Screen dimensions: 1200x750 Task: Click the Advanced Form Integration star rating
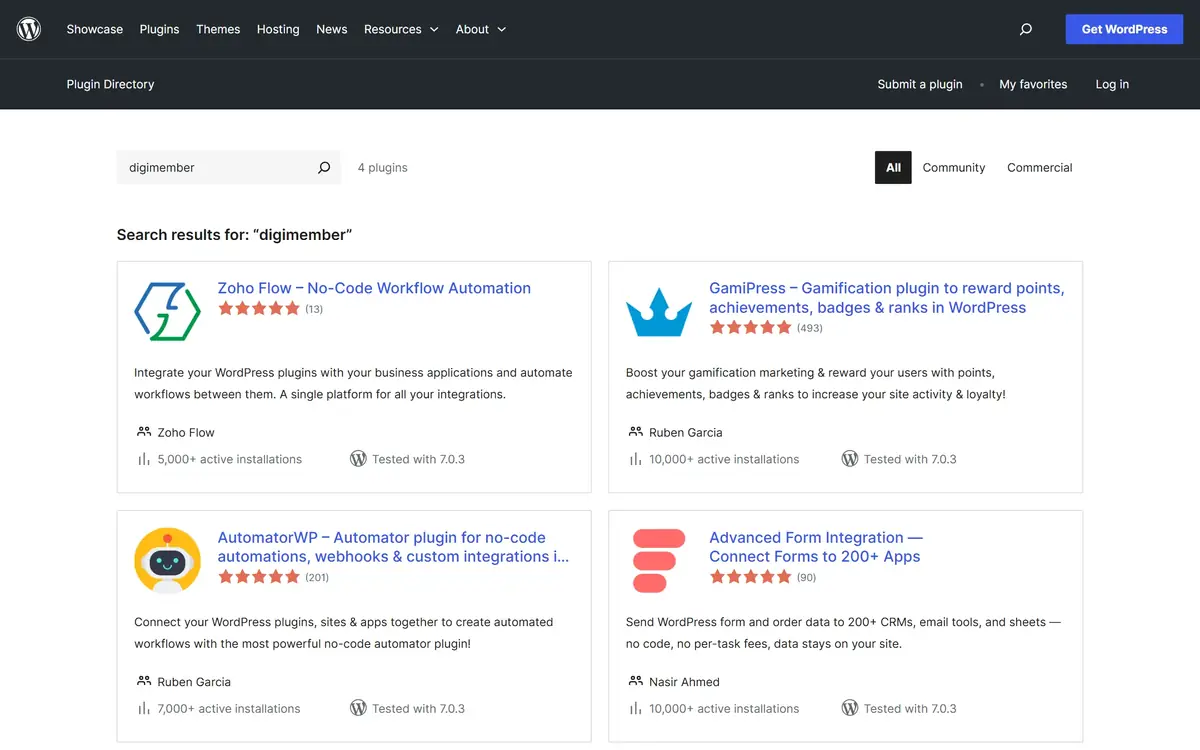click(x=750, y=577)
